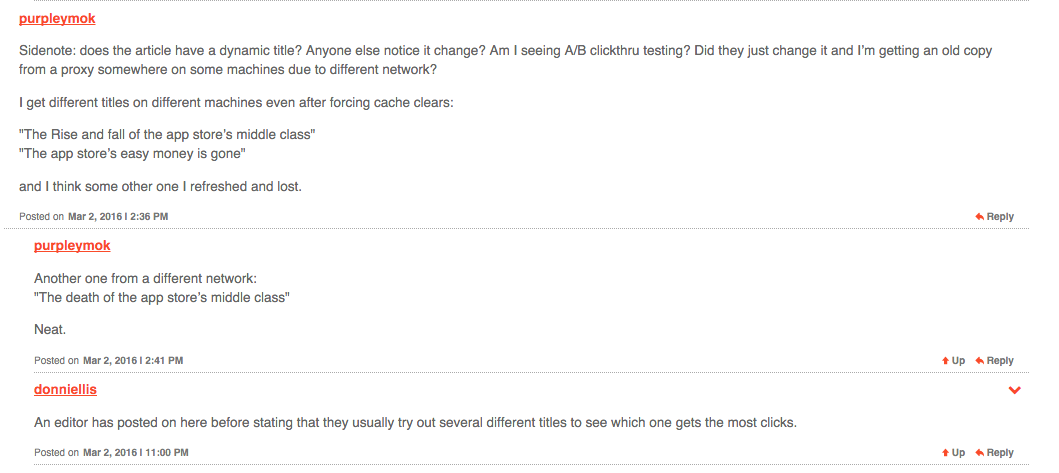Click the line "The app store's easy money is gone"

tap(132, 154)
